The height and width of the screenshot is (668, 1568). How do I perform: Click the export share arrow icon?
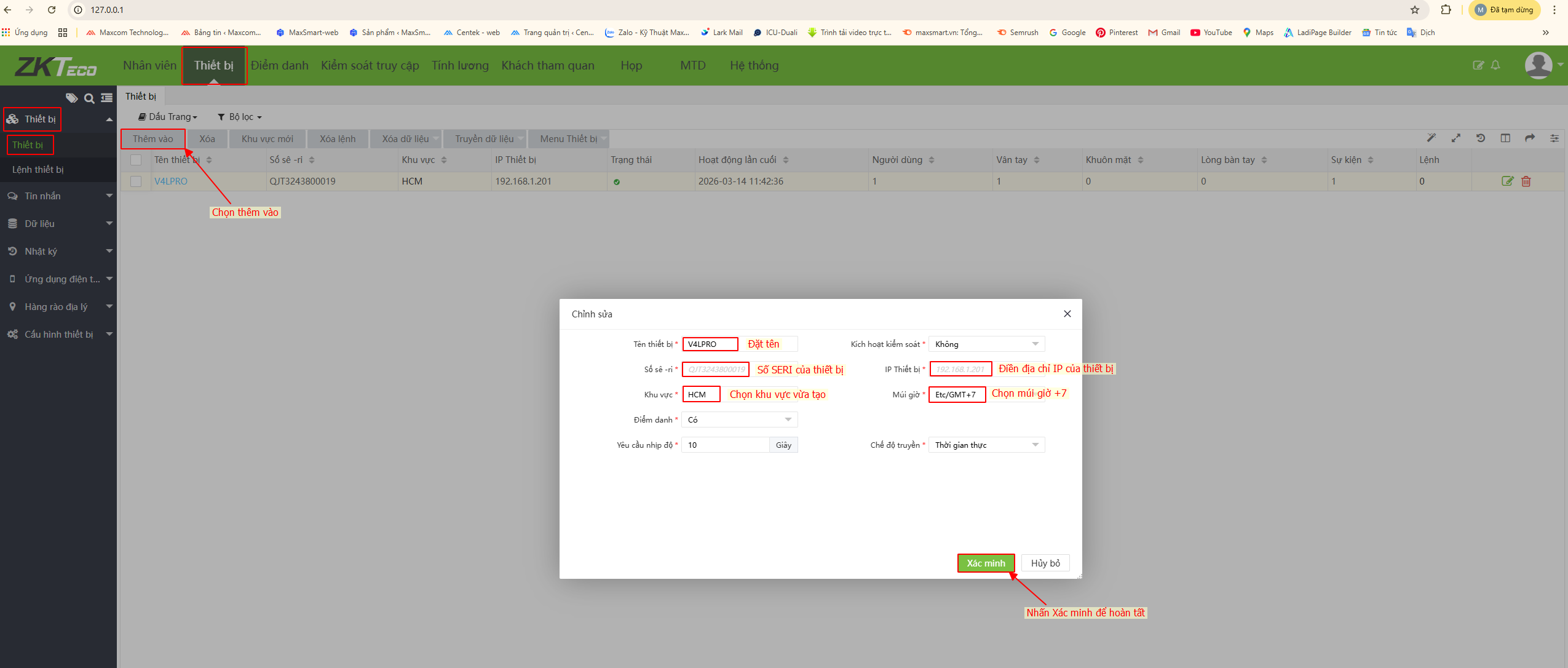coord(1530,138)
